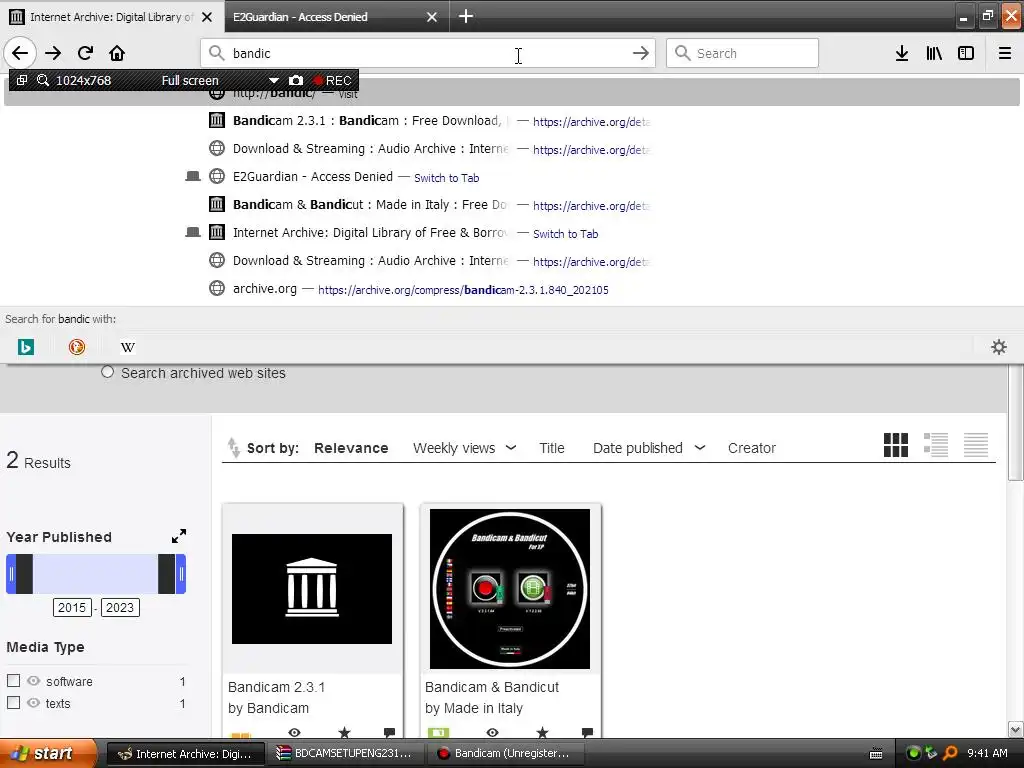The height and width of the screenshot is (768, 1024).
Task: Open the Library toolbar icon
Action: point(934,53)
